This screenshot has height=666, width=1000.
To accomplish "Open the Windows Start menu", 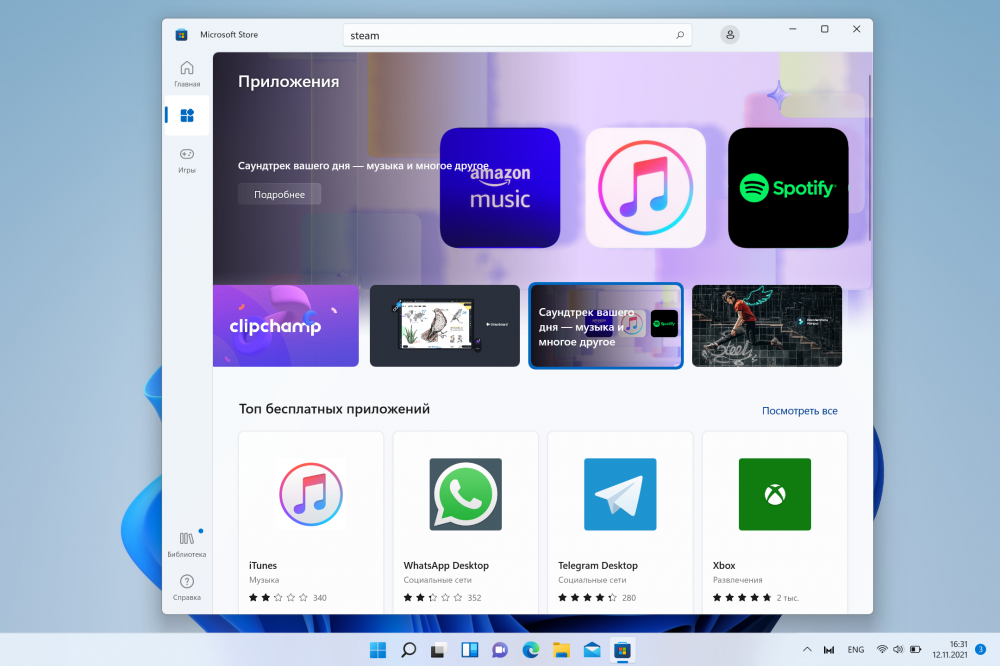I will (378, 650).
